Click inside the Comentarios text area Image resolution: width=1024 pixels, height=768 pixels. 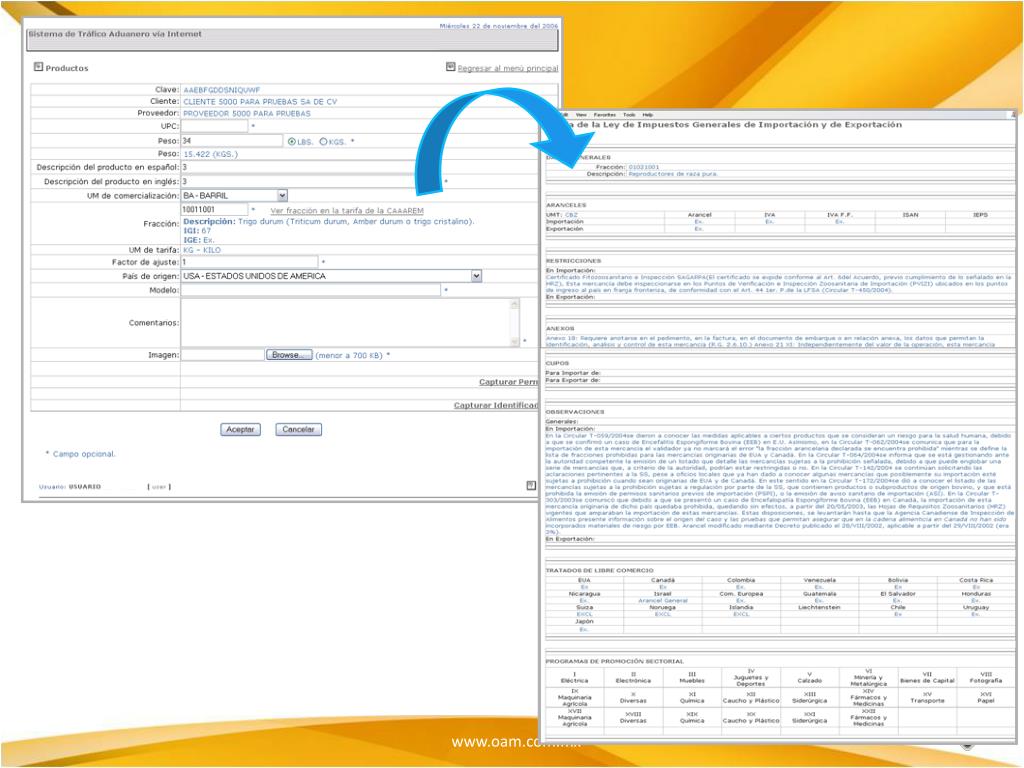click(x=345, y=323)
